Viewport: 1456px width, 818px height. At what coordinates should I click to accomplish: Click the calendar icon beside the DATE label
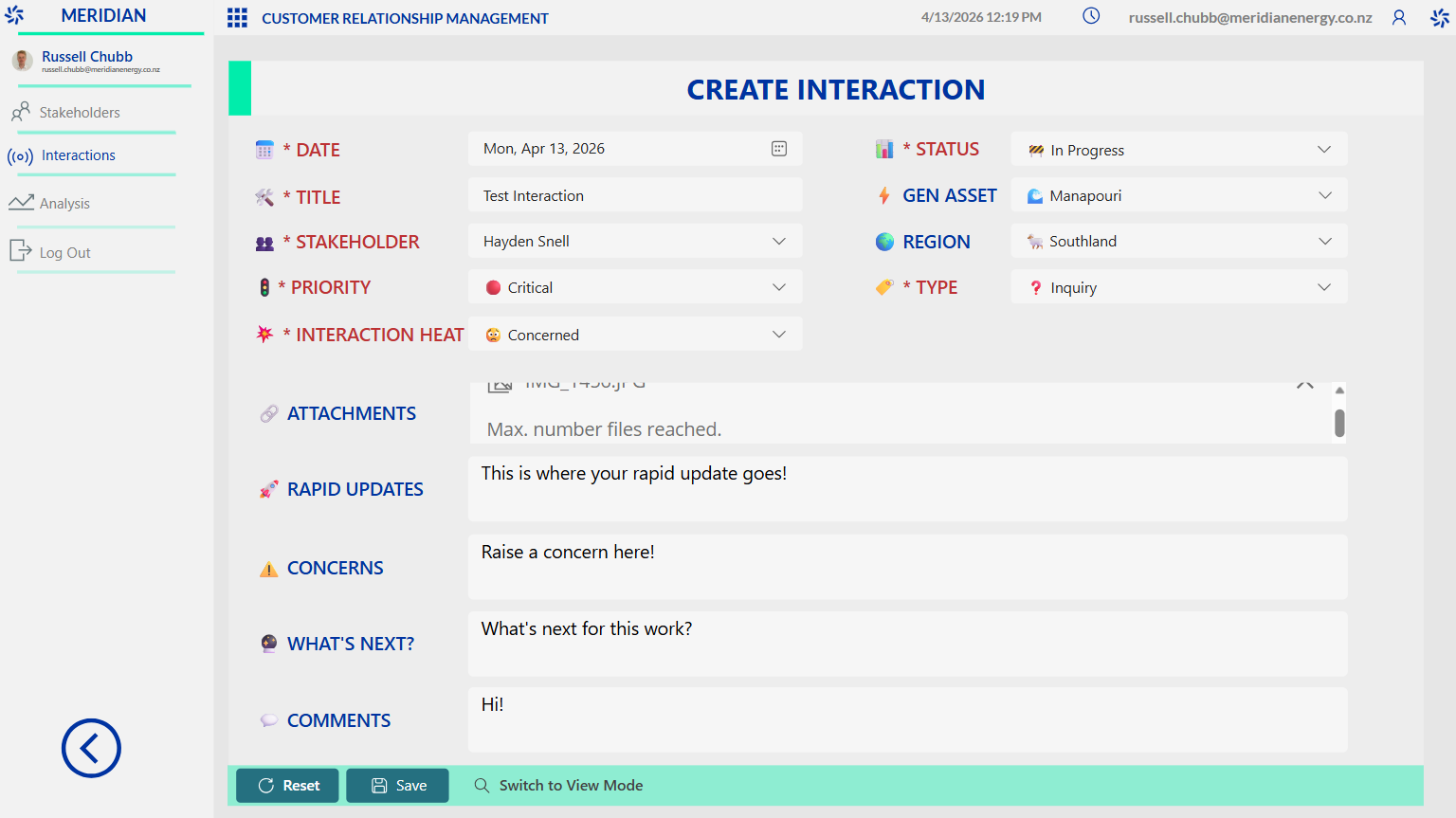point(264,150)
